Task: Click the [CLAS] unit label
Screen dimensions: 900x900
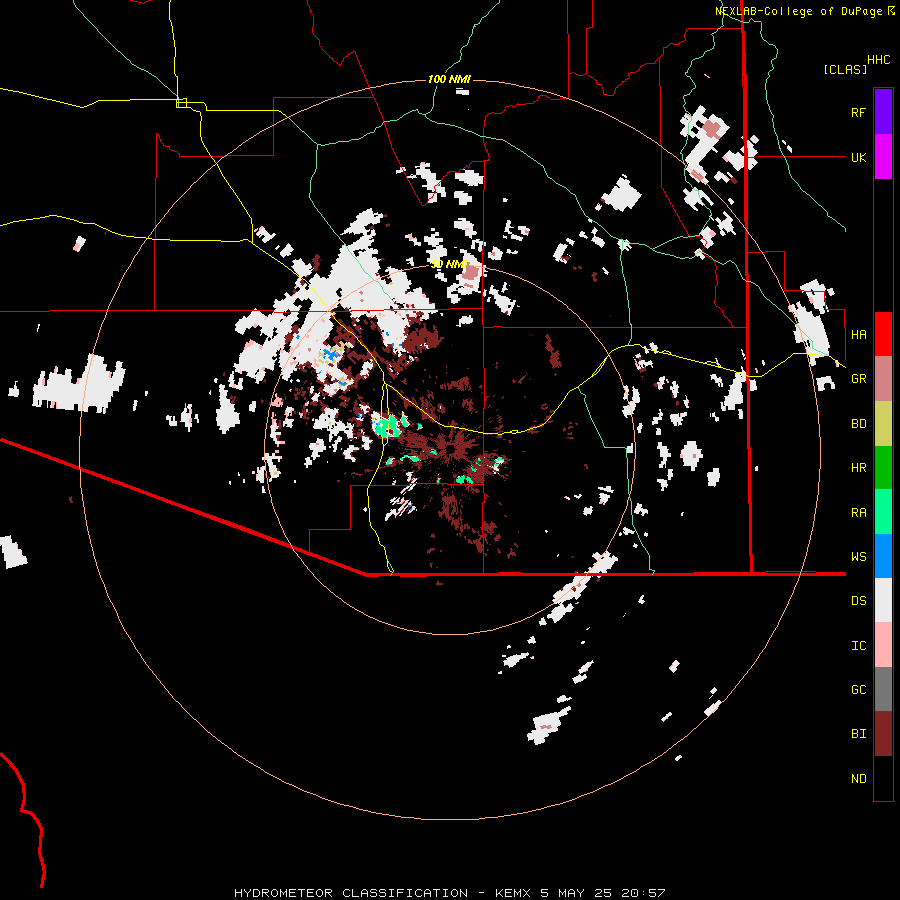Action: pyautogui.click(x=845, y=69)
